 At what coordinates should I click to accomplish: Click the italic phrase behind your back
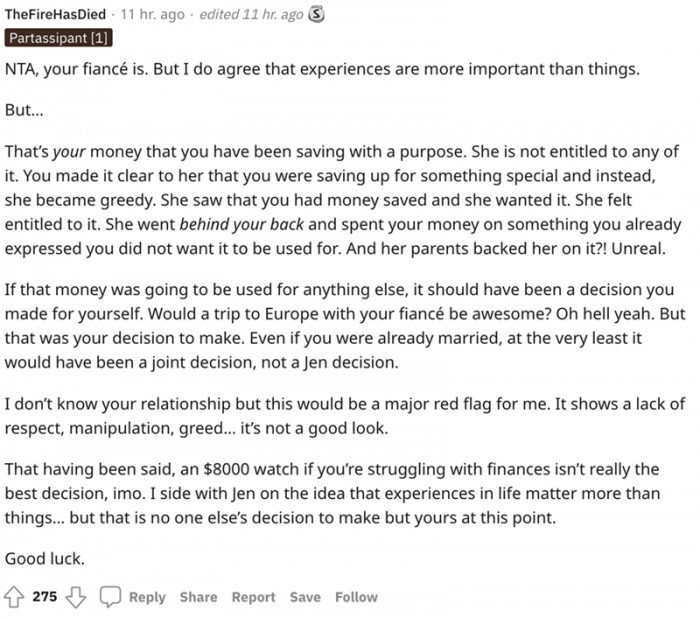coord(242,224)
